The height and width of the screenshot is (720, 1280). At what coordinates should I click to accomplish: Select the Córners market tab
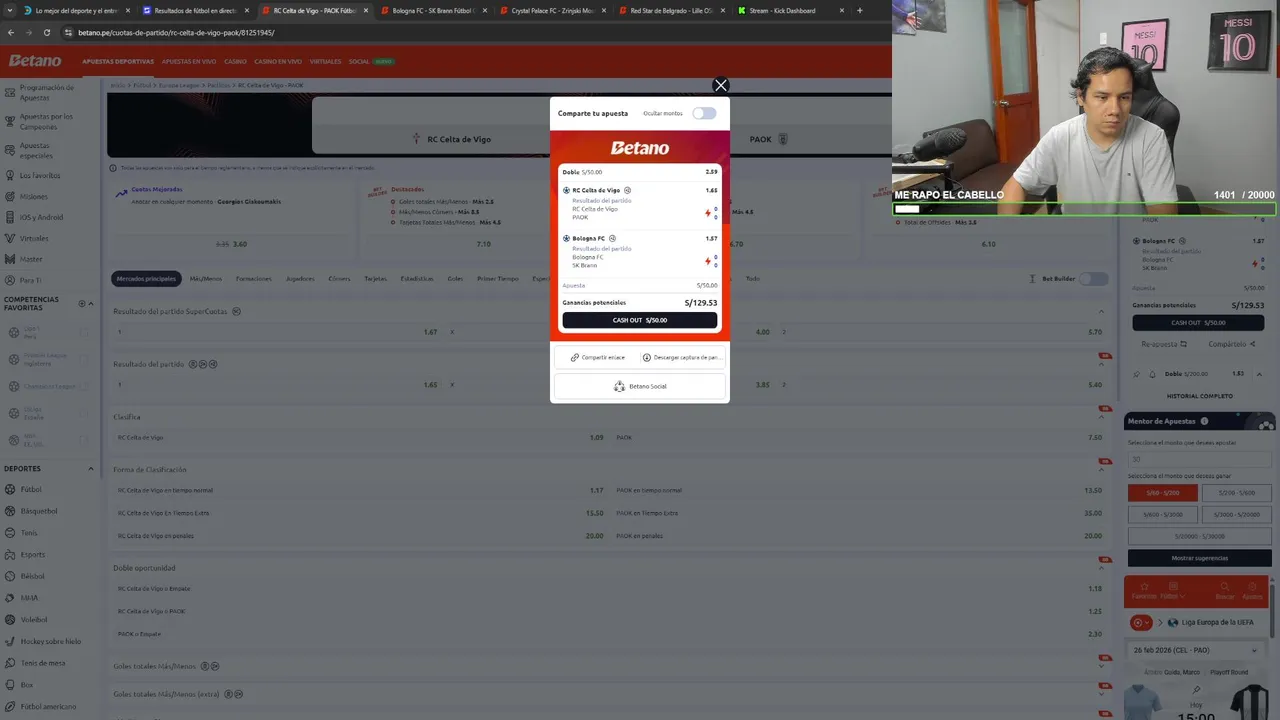(339, 278)
